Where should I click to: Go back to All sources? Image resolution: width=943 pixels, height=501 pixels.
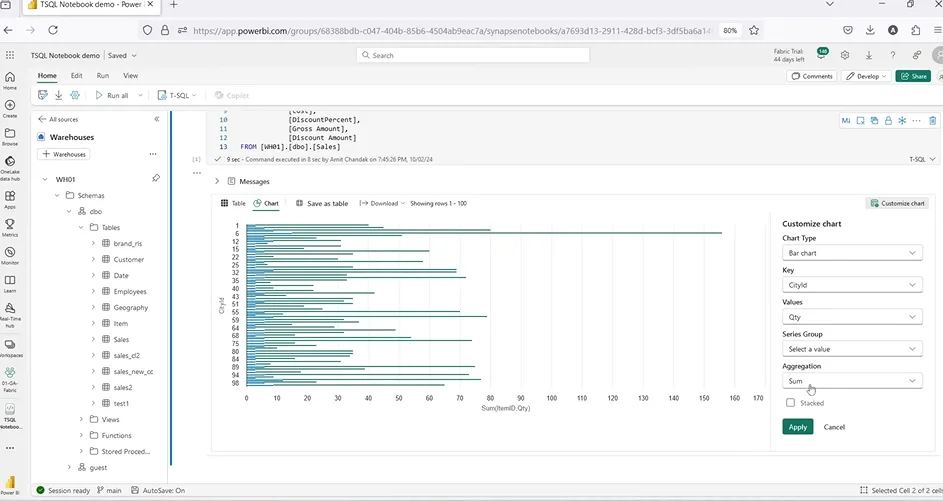tap(58, 119)
